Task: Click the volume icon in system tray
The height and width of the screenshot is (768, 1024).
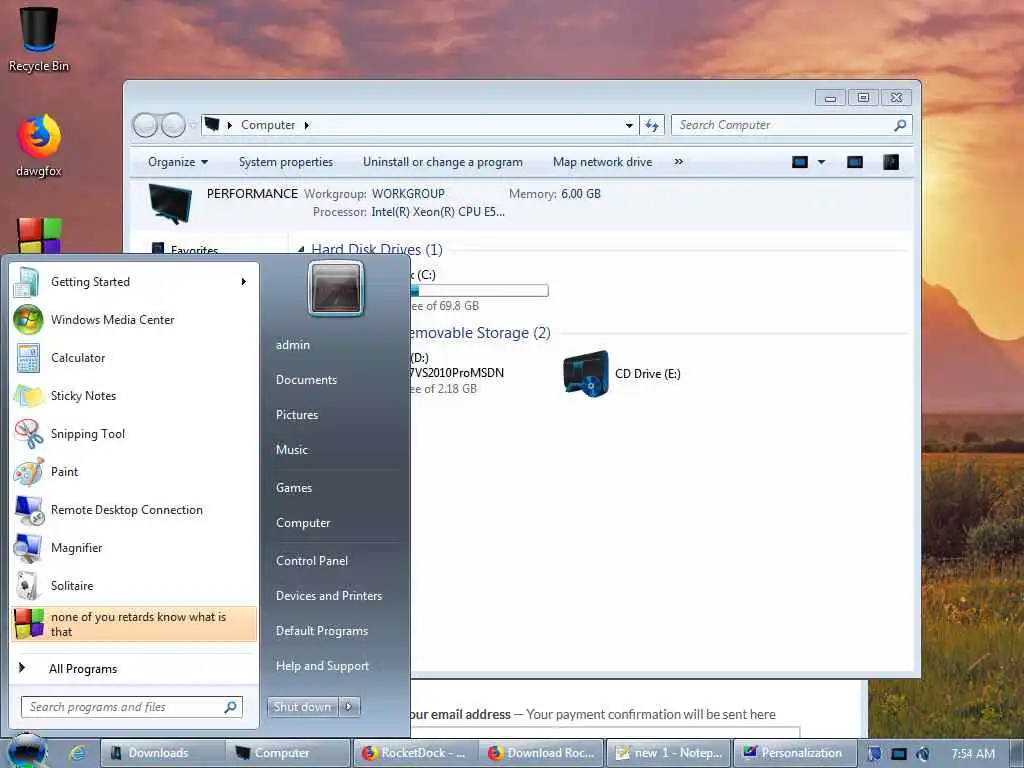Action: click(x=922, y=754)
